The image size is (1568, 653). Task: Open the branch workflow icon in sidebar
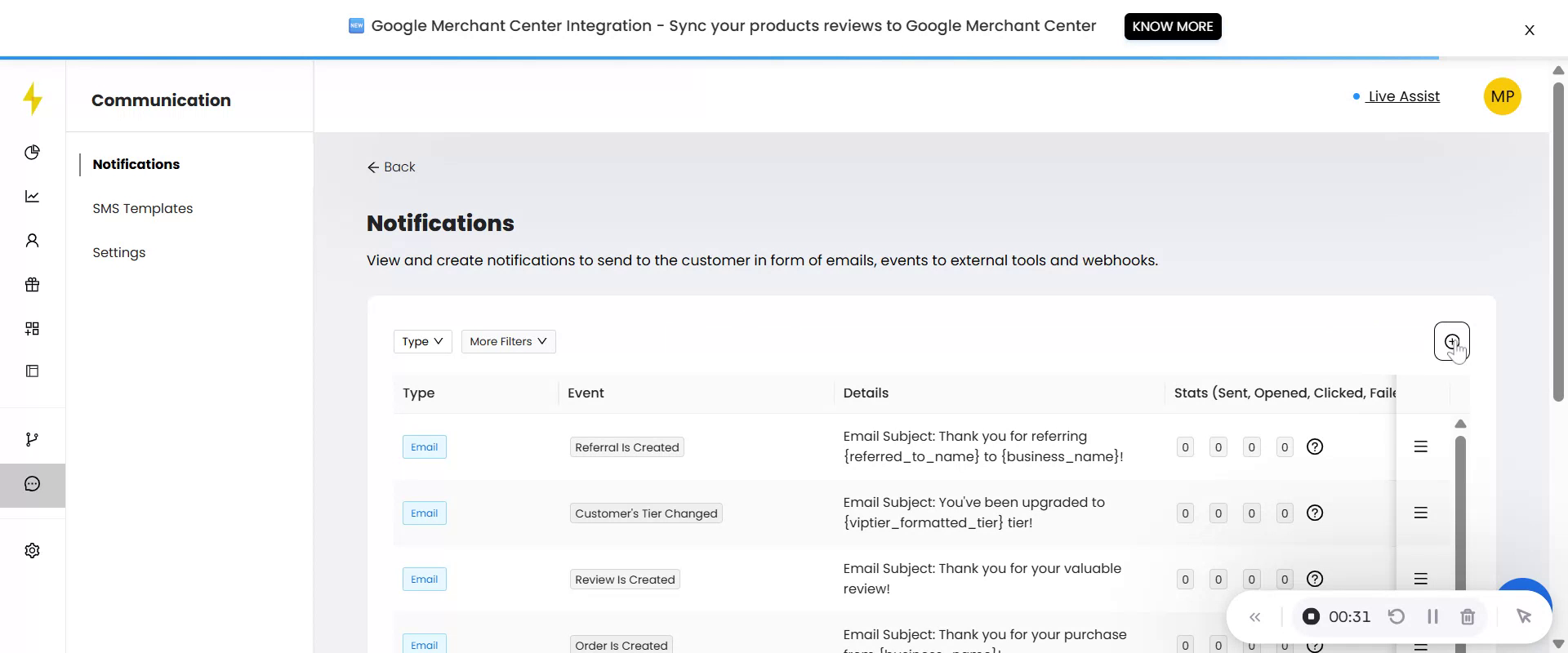[33, 440]
